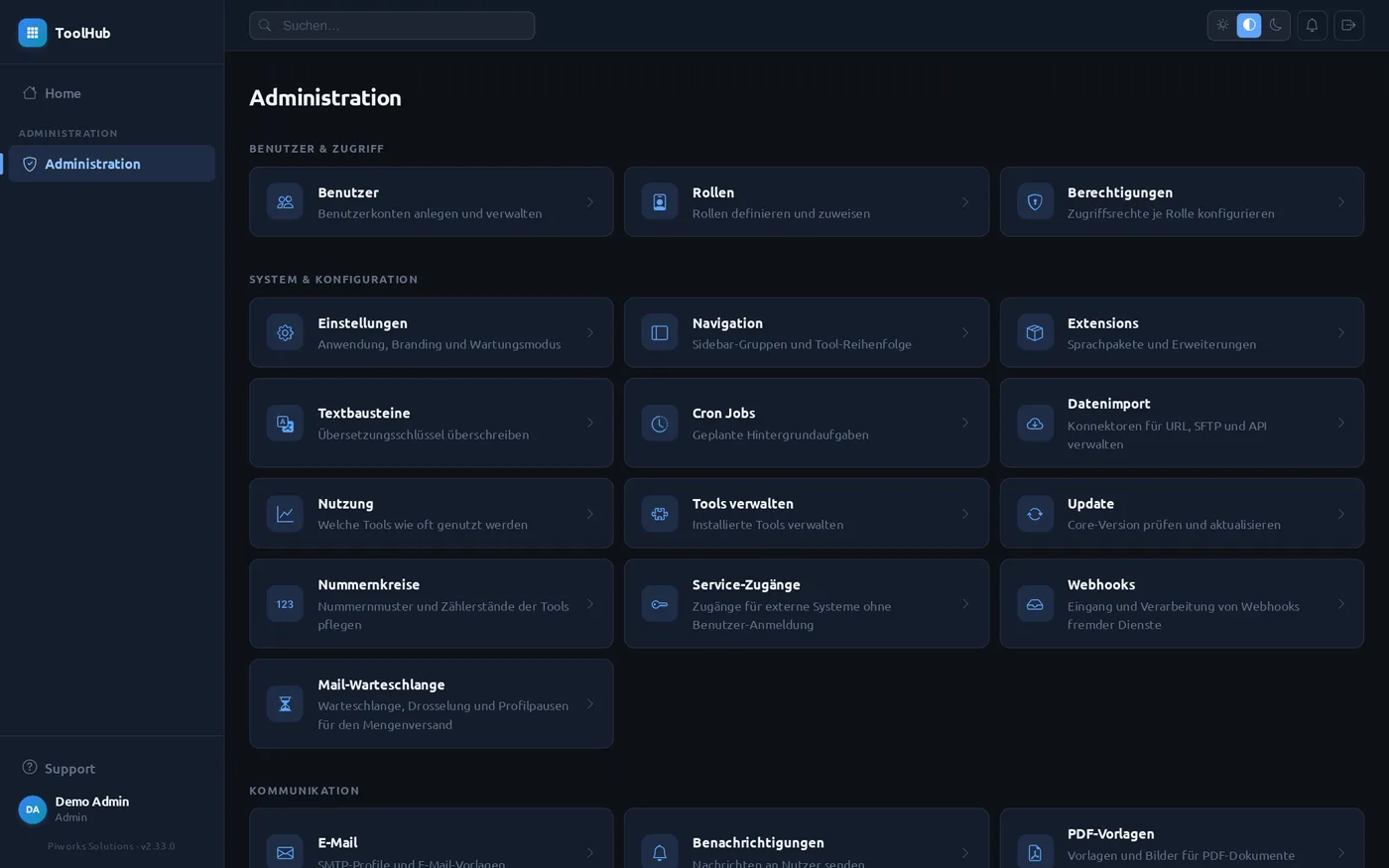Click the chevron on Cron Jobs card

(965, 424)
